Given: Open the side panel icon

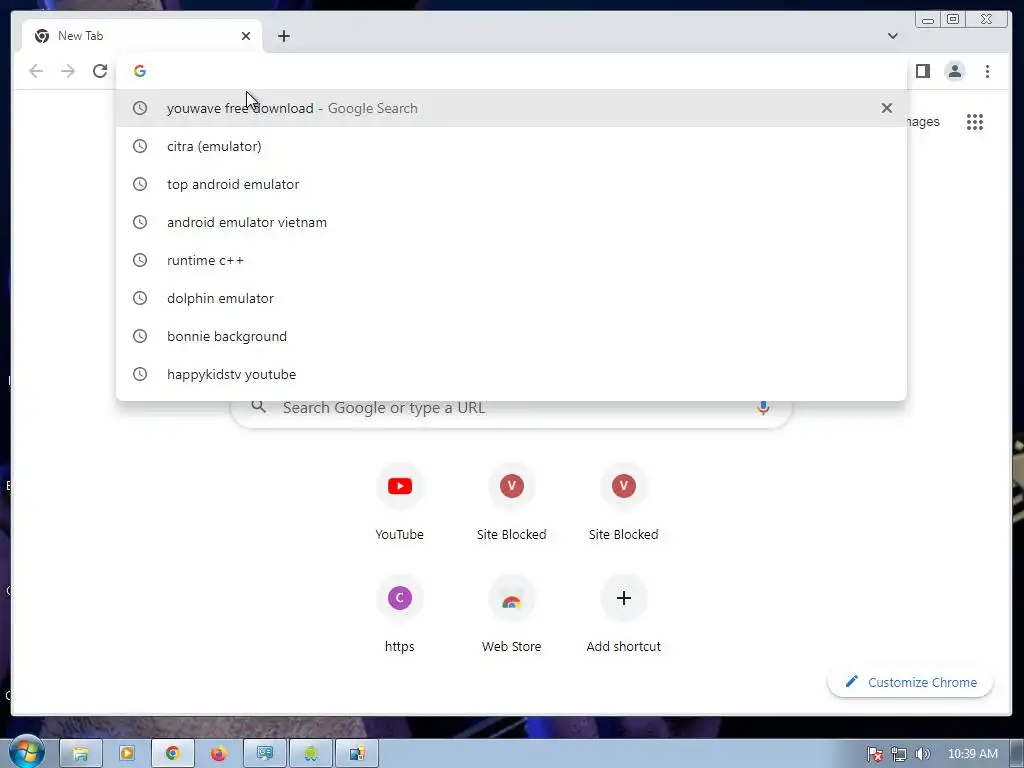Looking at the screenshot, I should (x=922, y=71).
